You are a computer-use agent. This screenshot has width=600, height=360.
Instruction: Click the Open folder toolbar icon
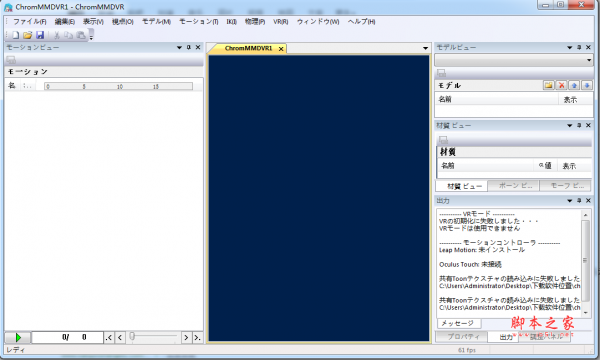coord(27,35)
